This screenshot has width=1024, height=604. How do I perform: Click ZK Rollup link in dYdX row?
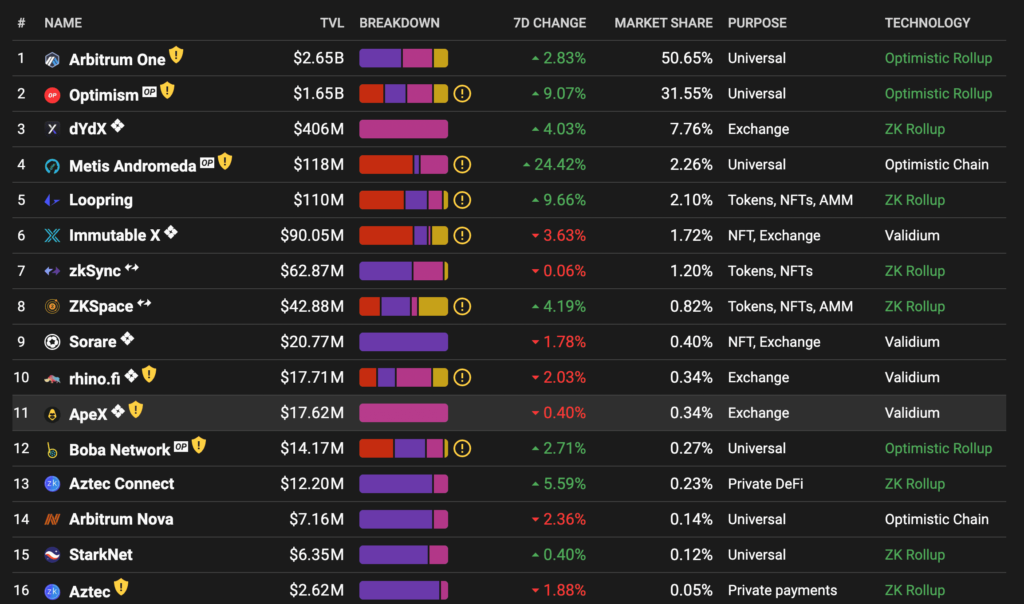click(x=915, y=129)
